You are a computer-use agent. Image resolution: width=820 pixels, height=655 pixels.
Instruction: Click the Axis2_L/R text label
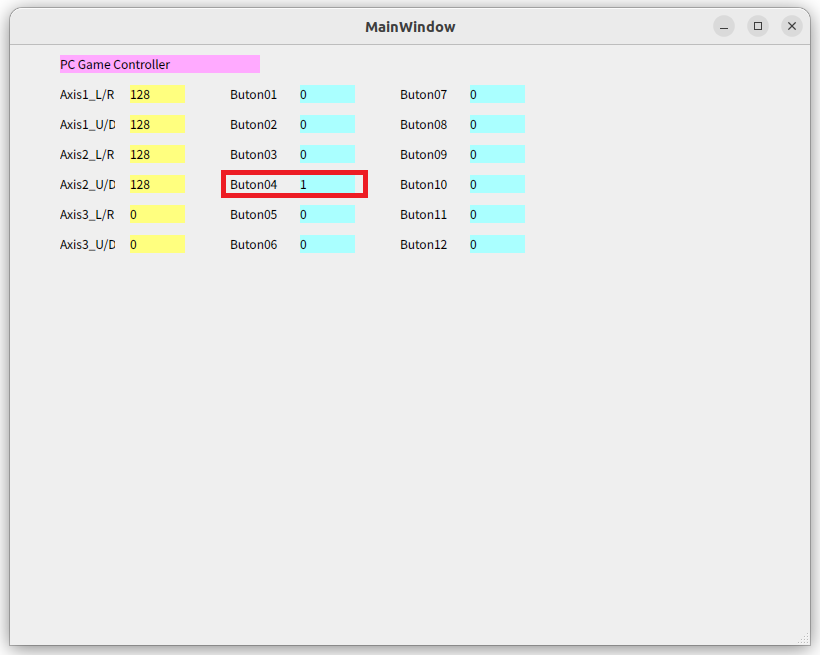[x=86, y=154]
